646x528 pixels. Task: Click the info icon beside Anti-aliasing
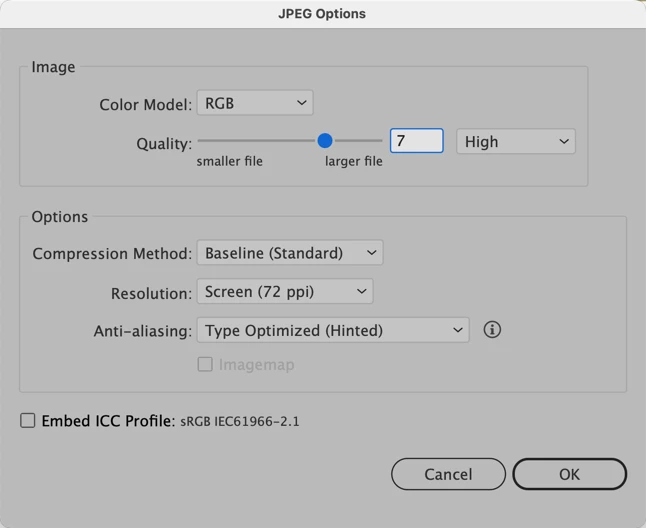pos(492,329)
